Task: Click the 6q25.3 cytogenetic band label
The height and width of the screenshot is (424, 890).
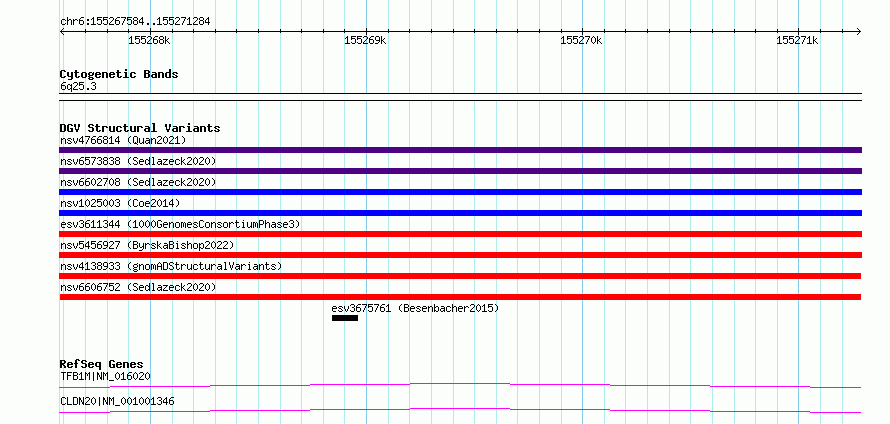Action: 78,87
